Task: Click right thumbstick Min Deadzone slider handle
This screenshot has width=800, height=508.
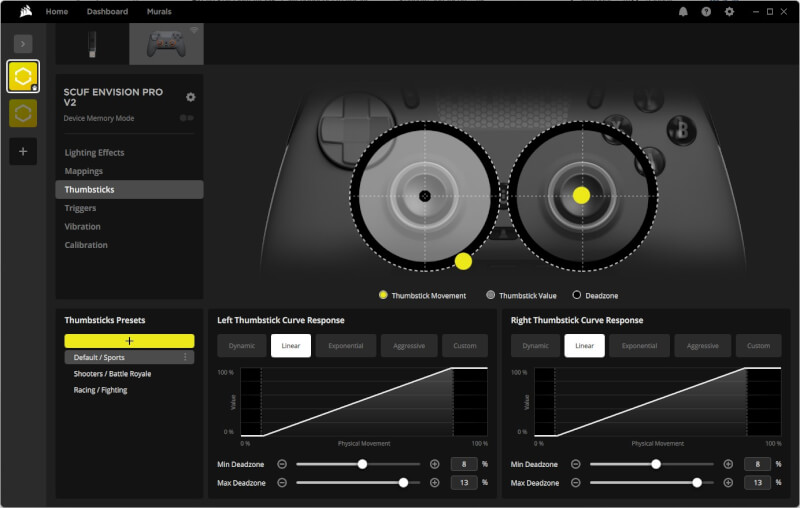Action: tap(656, 464)
